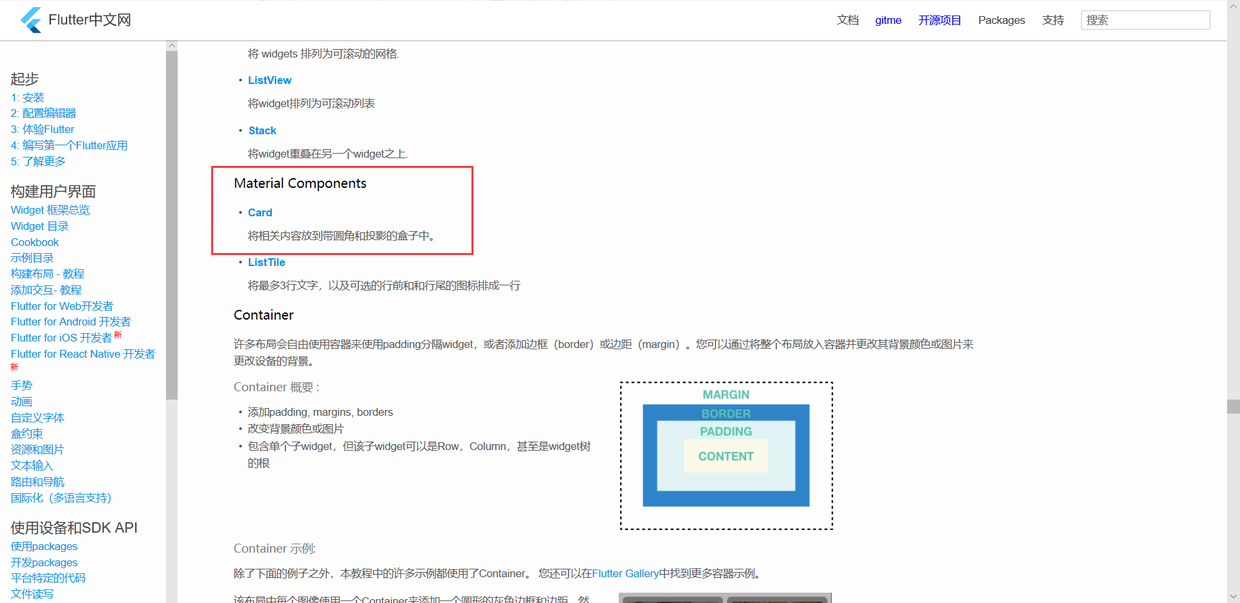
Task: Open 使用packages sidebar link
Action: (x=44, y=546)
